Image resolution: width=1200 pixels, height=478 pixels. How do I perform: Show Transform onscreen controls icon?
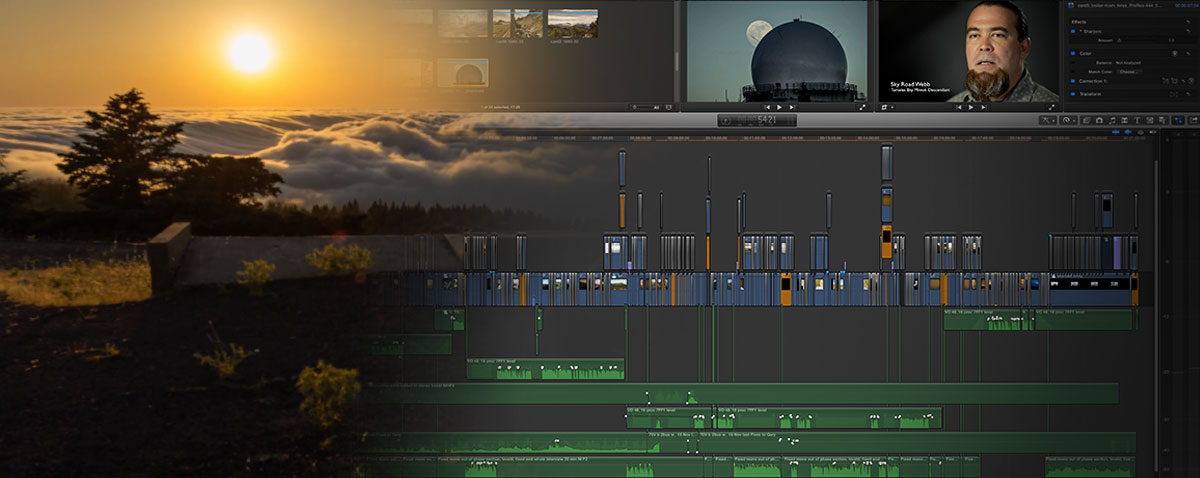[x=1174, y=94]
